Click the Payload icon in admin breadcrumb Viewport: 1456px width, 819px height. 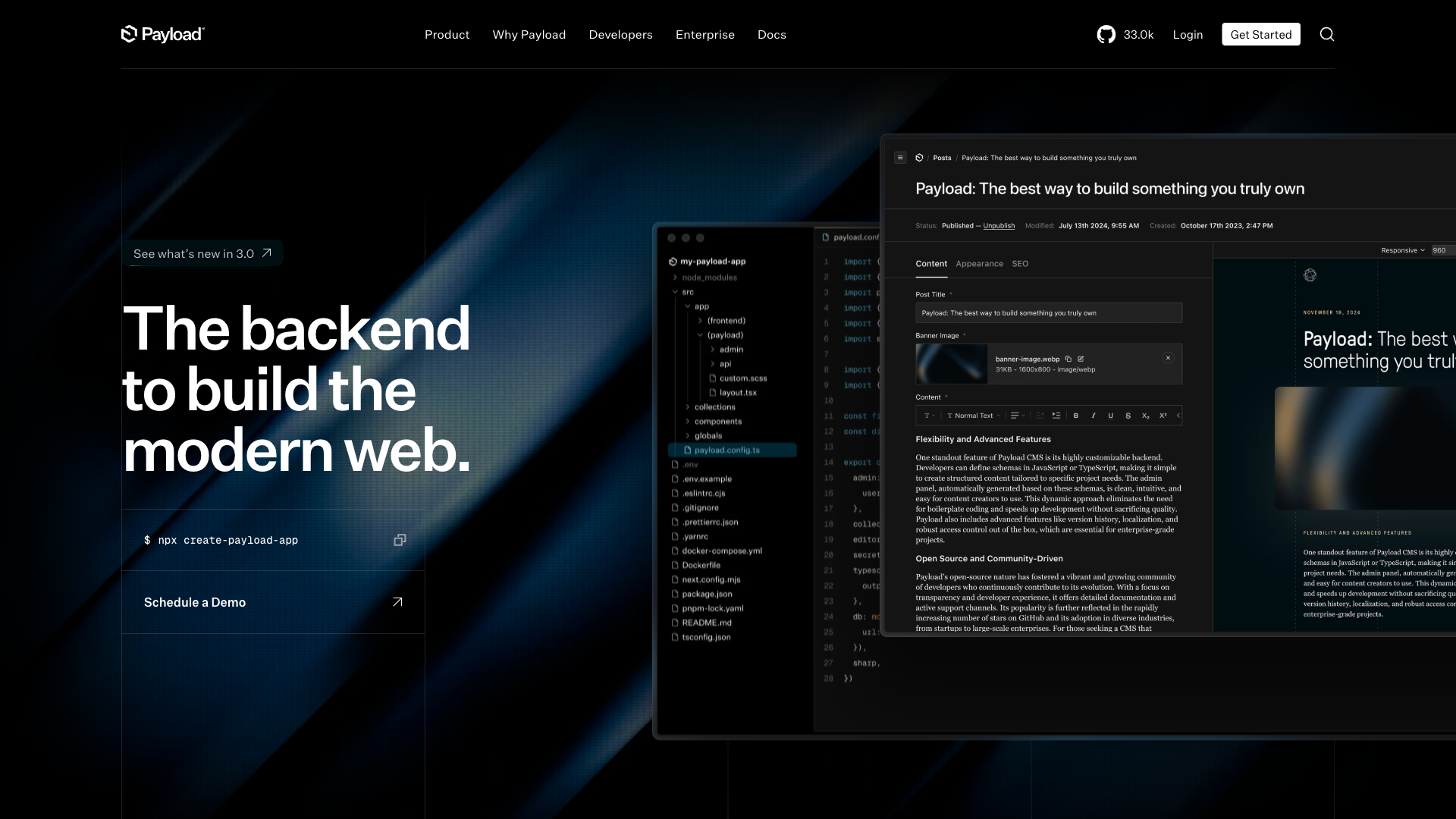919,158
